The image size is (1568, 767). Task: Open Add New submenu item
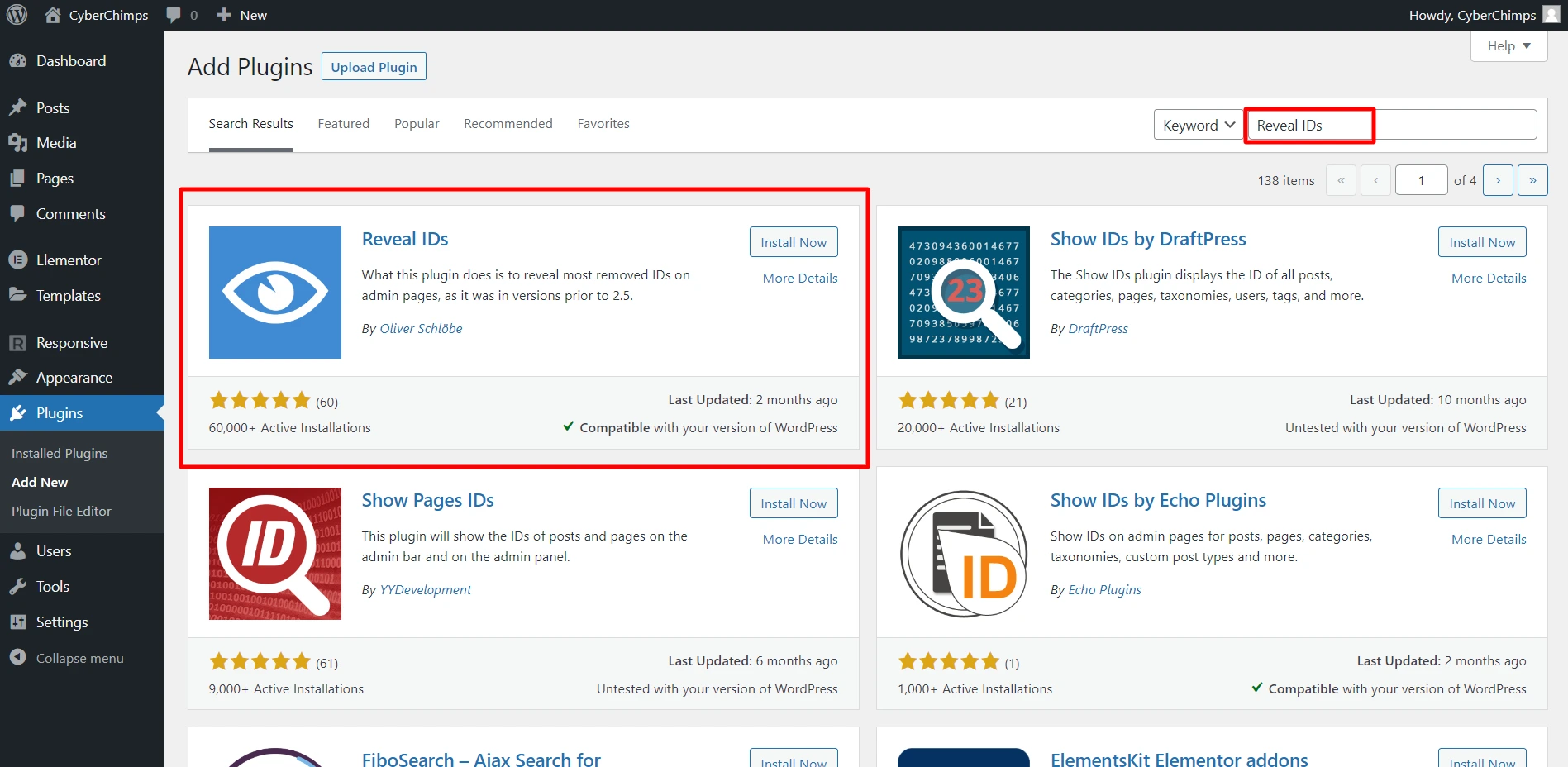[40, 483]
